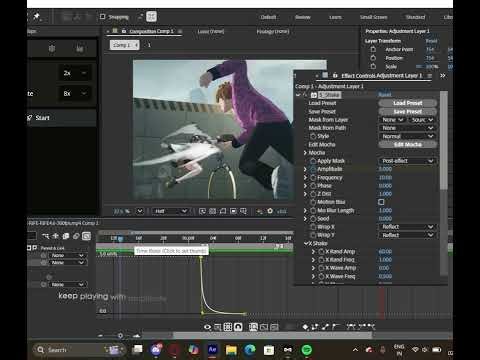Image resolution: width=480 pixels, height=360 pixels.
Task: Expand the Mocha property group
Action: click(305, 153)
